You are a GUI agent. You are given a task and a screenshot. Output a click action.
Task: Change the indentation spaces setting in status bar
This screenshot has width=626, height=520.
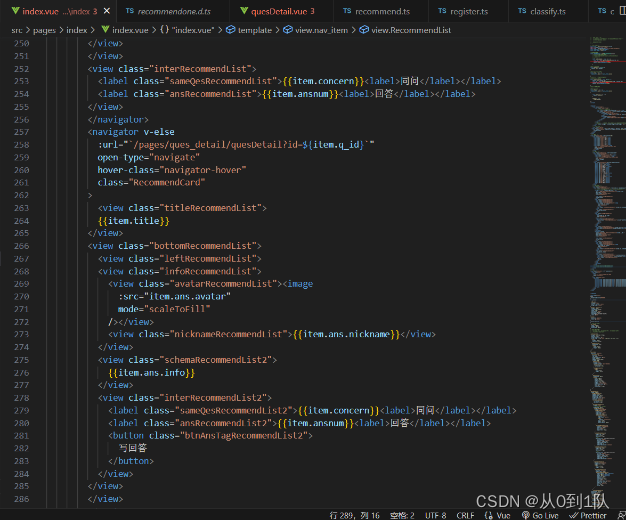(402, 515)
